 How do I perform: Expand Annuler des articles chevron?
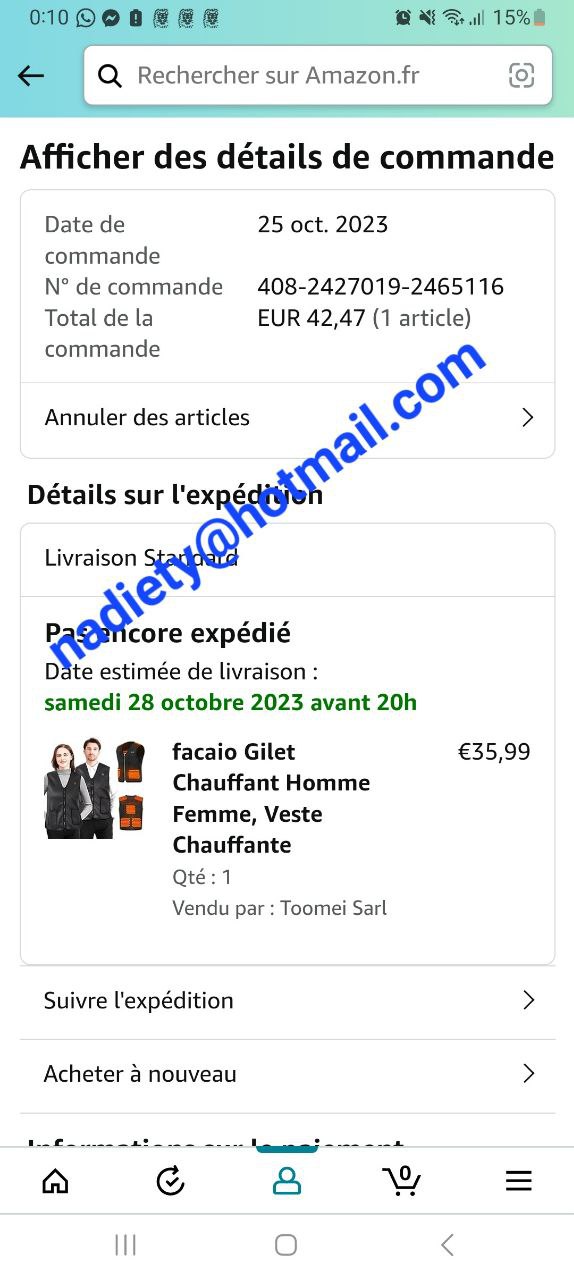click(x=528, y=418)
